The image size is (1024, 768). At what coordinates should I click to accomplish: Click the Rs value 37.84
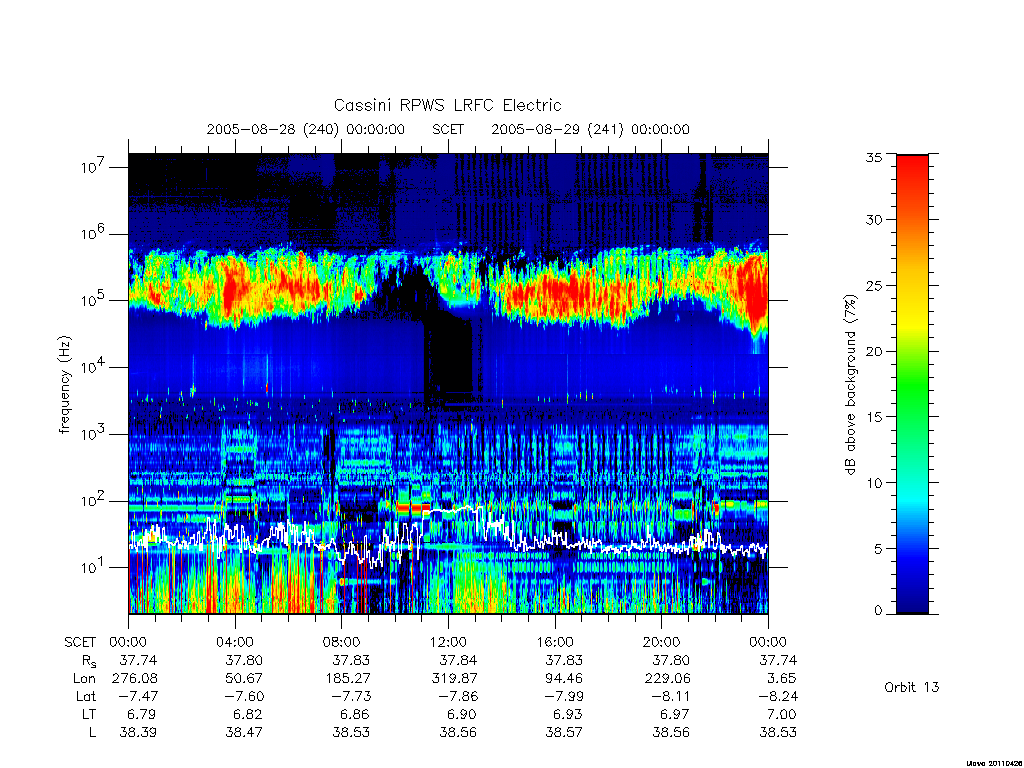pos(458,660)
